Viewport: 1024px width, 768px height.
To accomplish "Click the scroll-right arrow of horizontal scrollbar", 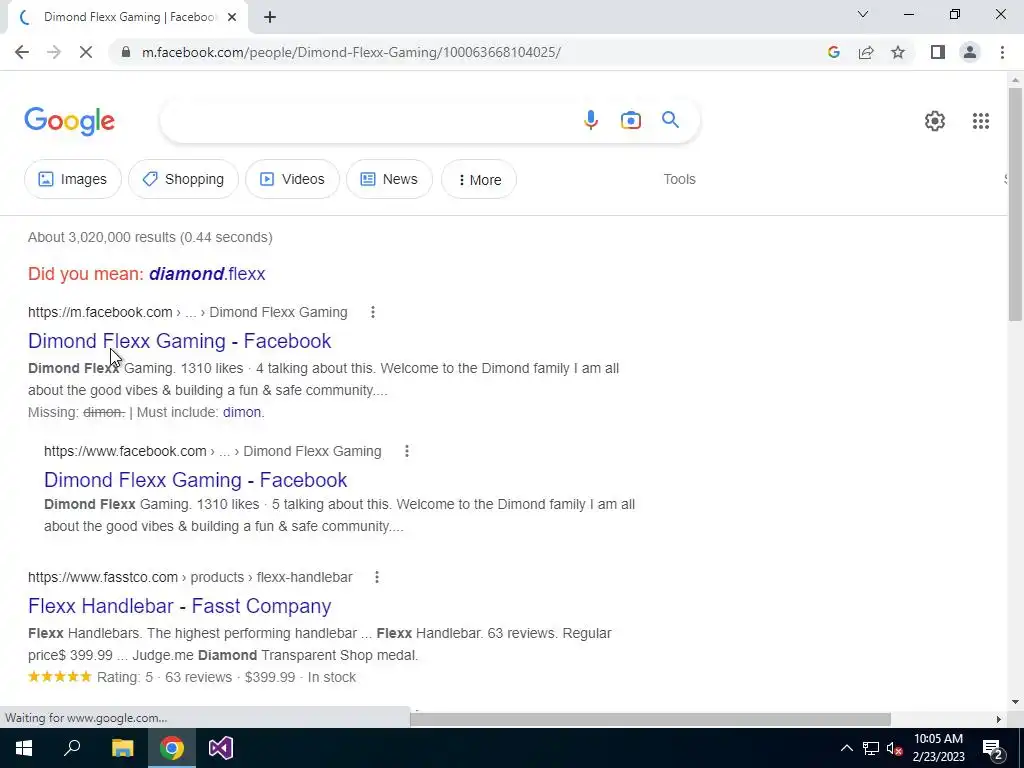I will click(x=998, y=719).
